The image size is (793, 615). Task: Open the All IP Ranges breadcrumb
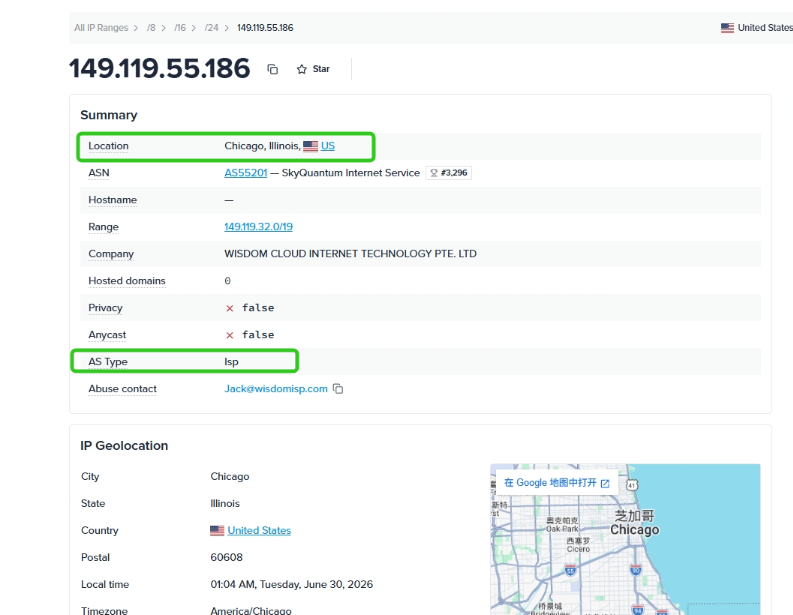click(101, 28)
